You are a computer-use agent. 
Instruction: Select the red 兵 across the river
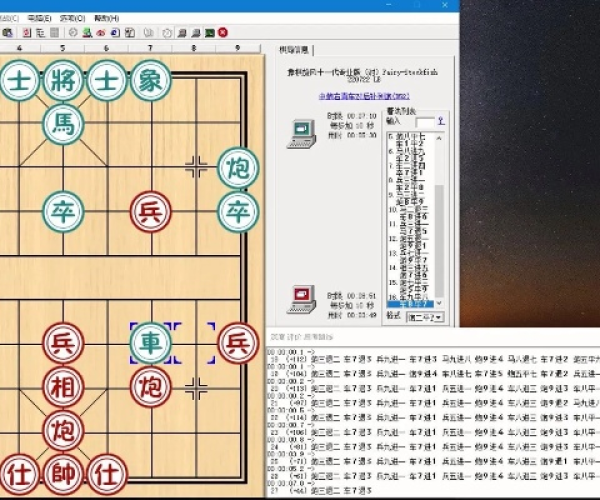point(150,212)
